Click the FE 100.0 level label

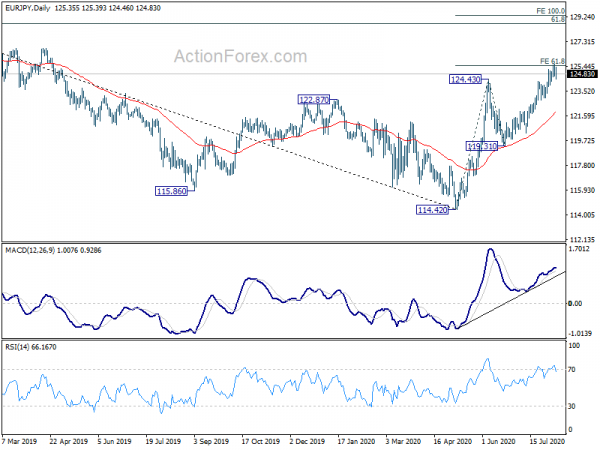pyautogui.click(x=551, y=11)
